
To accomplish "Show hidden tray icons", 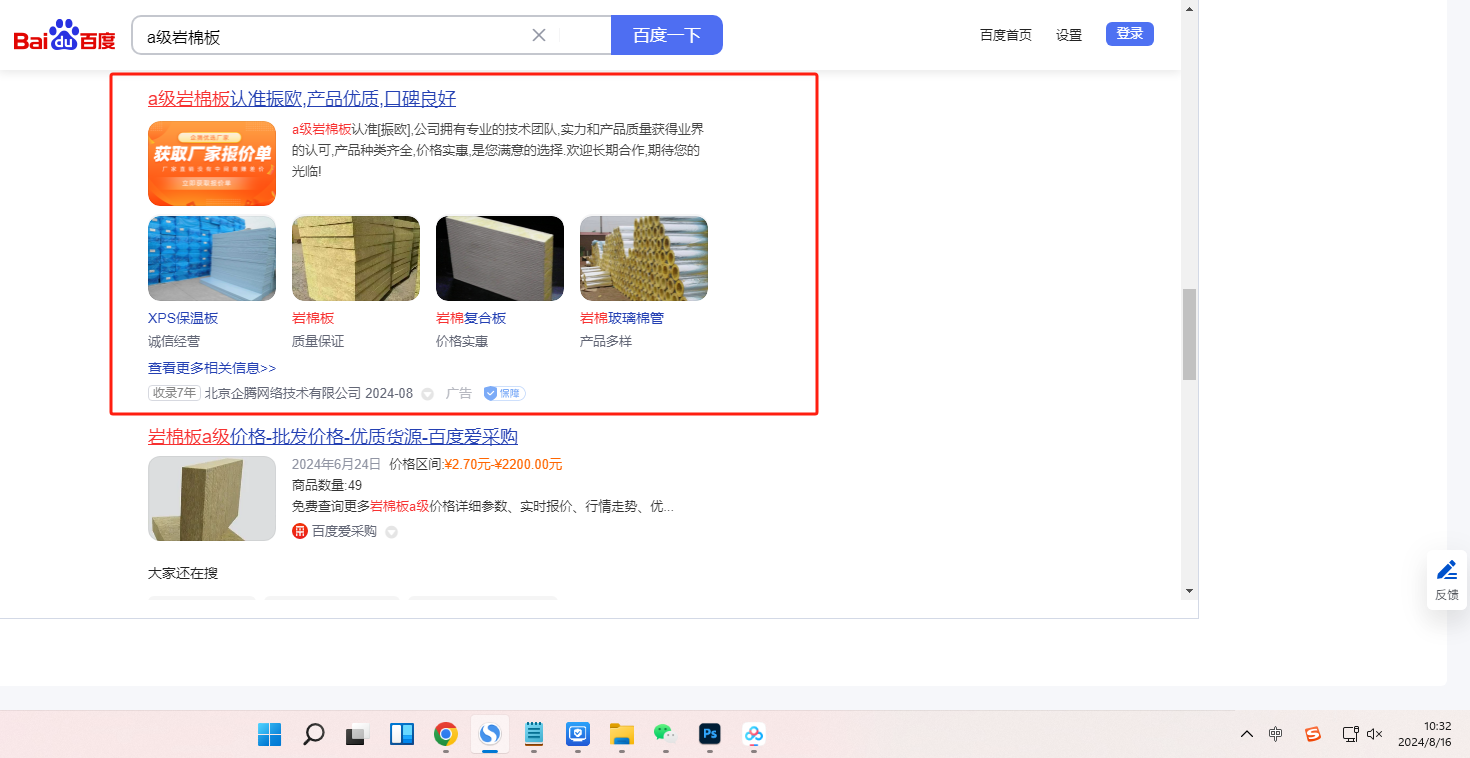I will click(x=1247, y=734).
